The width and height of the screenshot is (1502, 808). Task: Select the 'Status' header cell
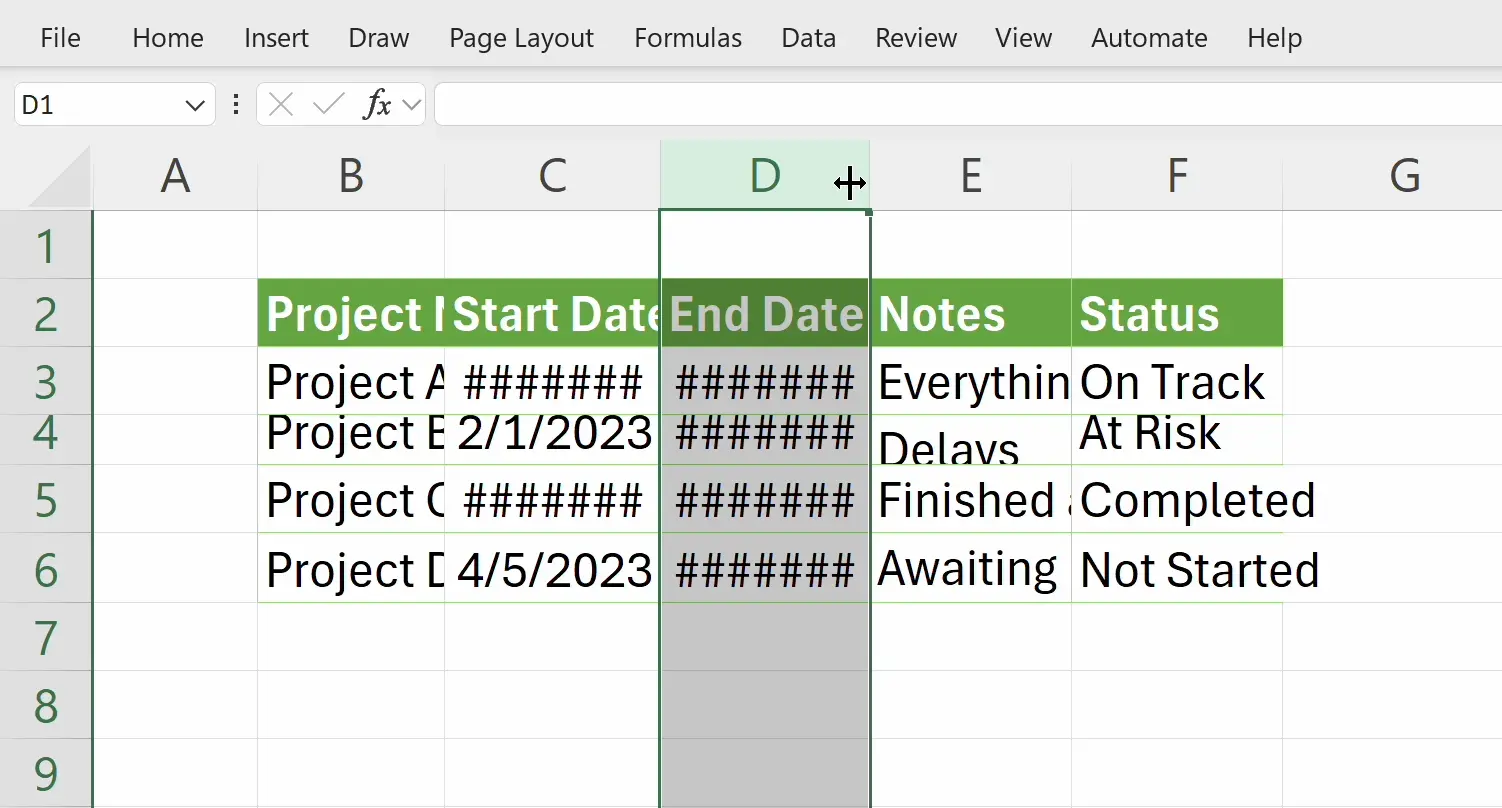tap(1176, 312)
